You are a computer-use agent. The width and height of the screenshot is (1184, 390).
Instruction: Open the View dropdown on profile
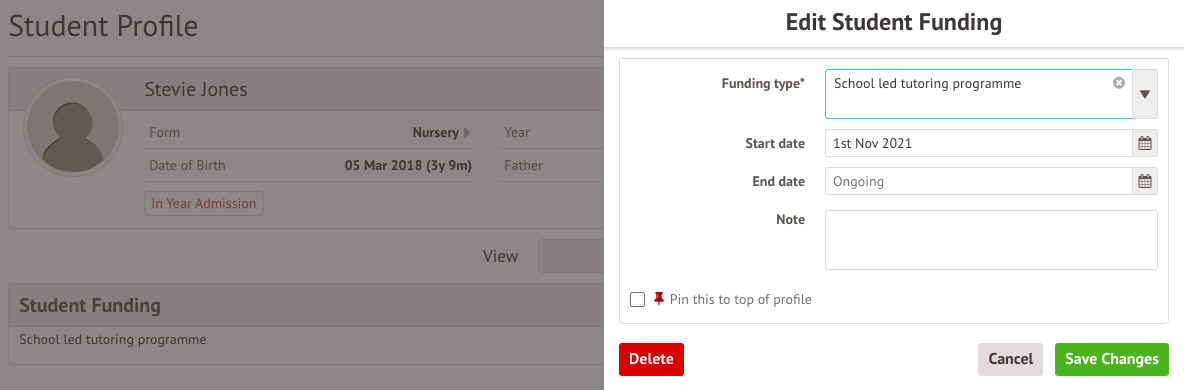[571, 255]
